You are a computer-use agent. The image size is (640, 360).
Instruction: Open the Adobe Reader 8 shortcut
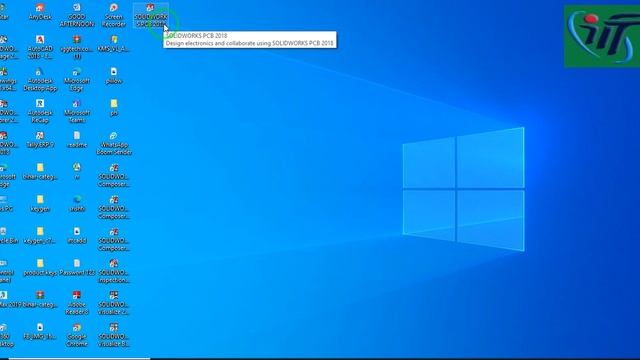point(77,303)
